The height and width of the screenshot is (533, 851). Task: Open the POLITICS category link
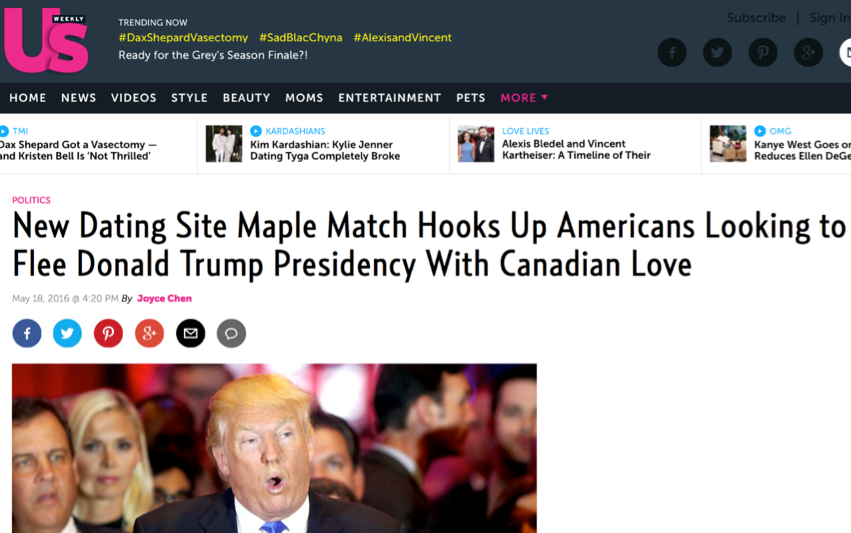(x=31, y=200)
